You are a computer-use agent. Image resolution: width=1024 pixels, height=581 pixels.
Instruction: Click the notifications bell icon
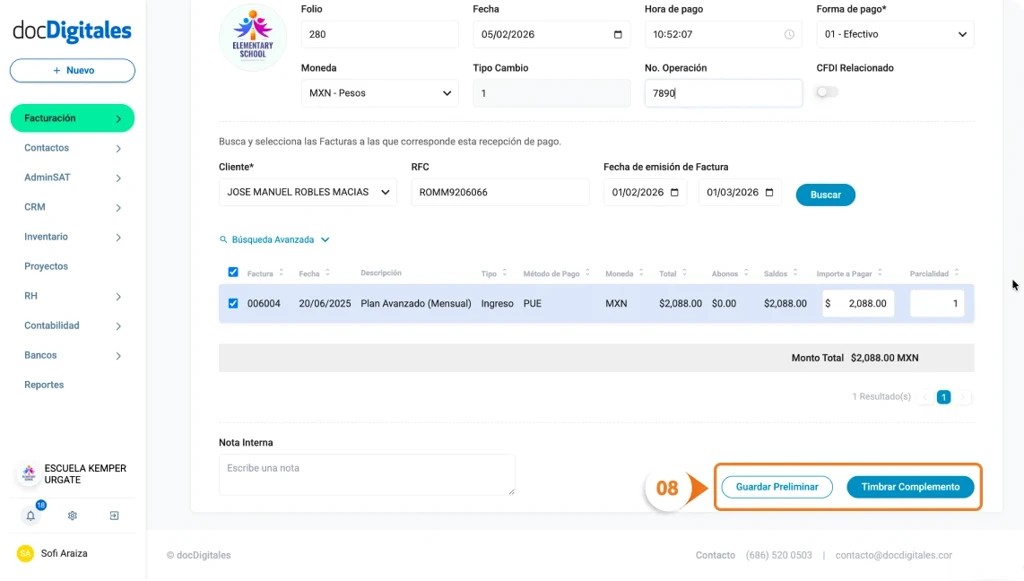[30, 516]
